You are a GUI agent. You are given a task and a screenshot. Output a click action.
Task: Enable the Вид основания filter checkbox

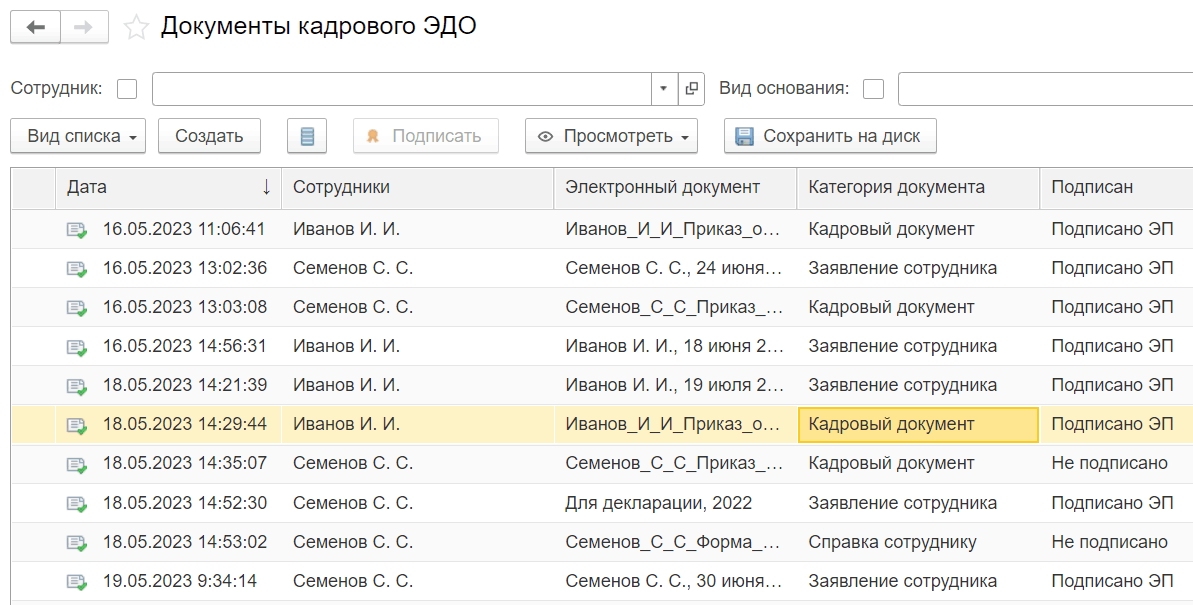click(873, 89)
